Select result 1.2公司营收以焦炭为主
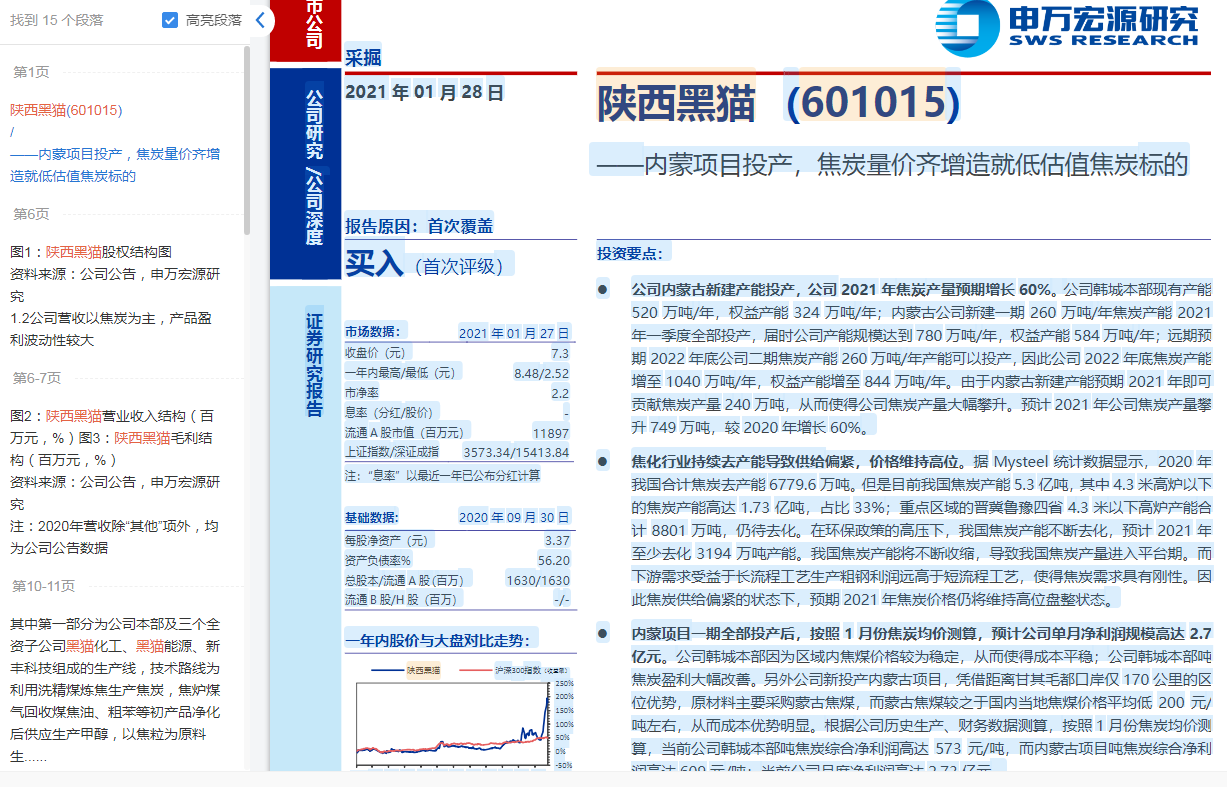The height and width of the screenshot is (787, 1227). point(111,329)
